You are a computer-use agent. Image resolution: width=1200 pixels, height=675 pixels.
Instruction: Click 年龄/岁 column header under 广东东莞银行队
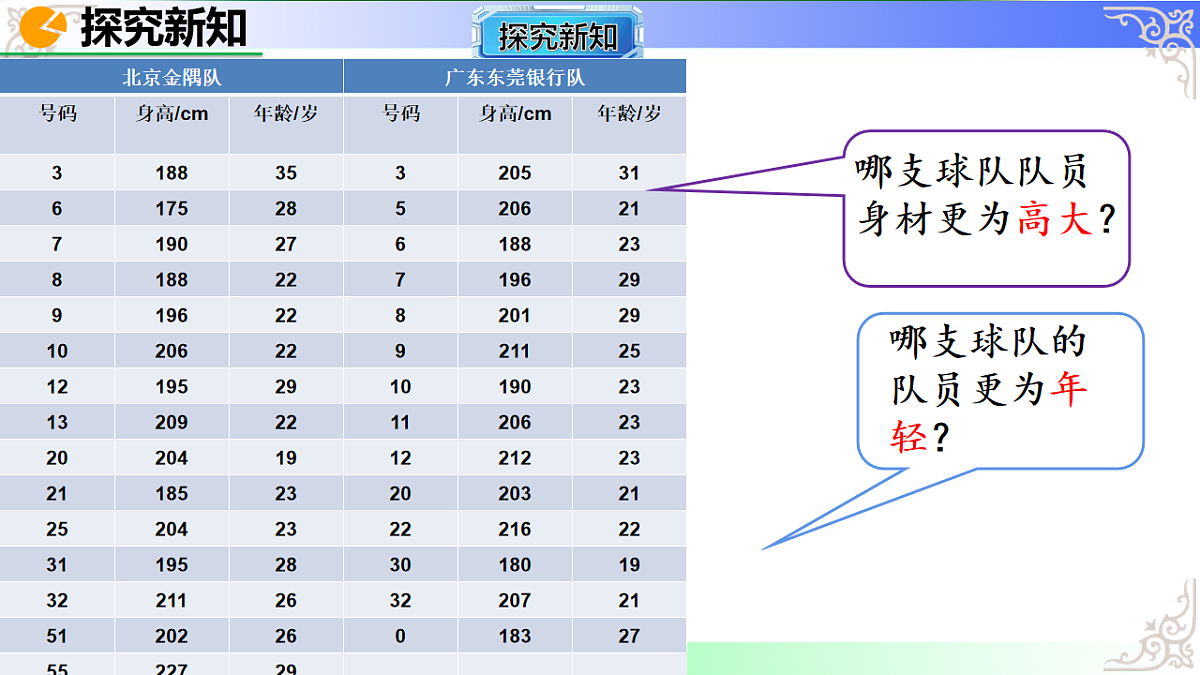[x=629, y=124]
